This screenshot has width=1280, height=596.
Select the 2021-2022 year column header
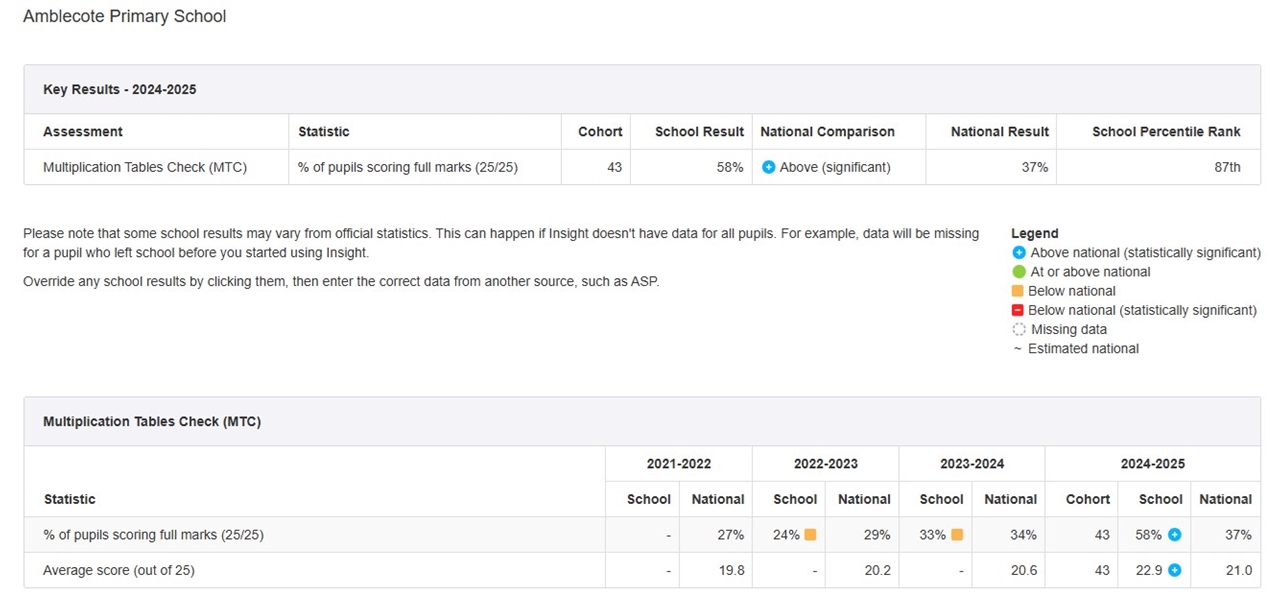point(678,464)
